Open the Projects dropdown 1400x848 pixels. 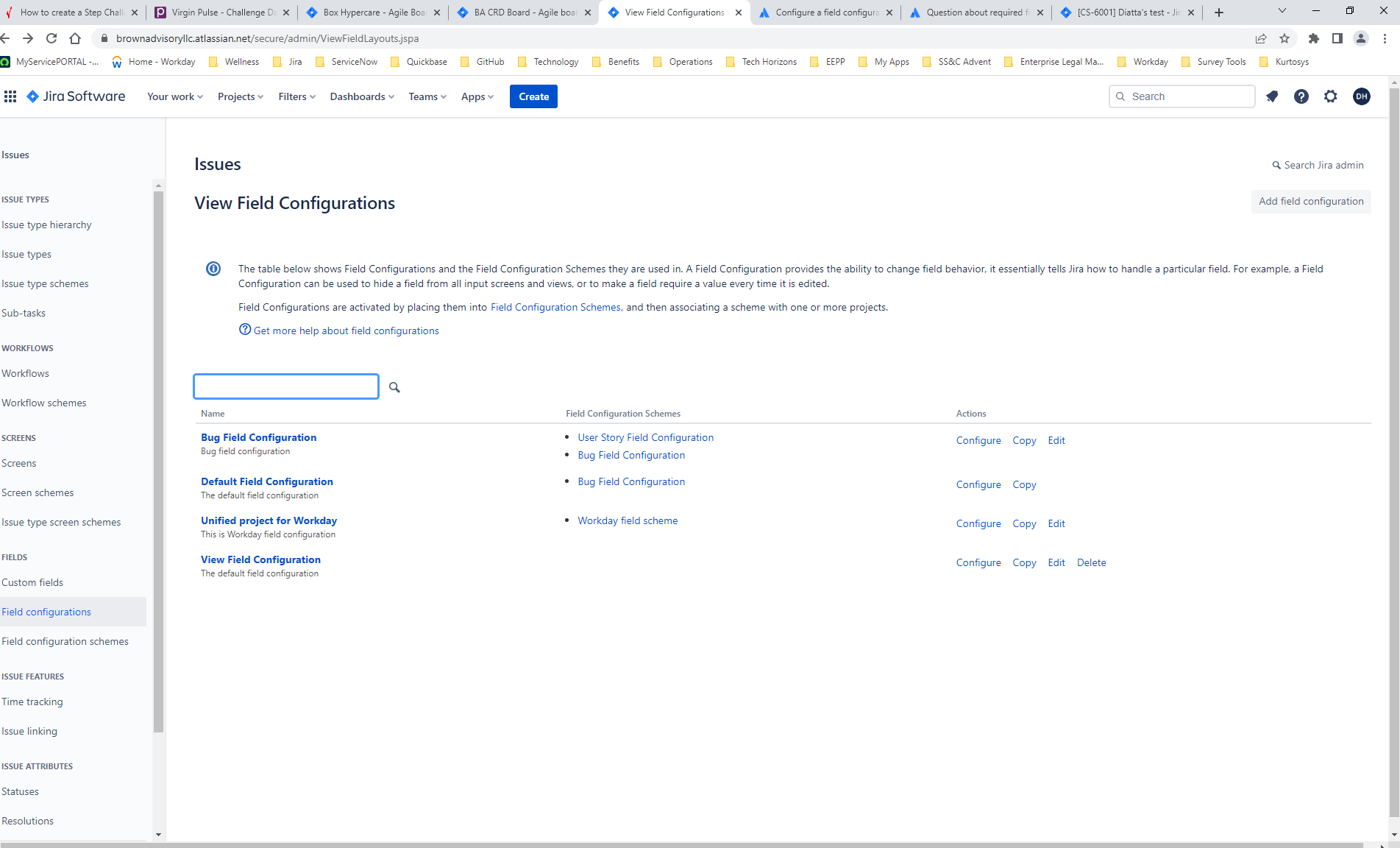click(x=239, y=96)
